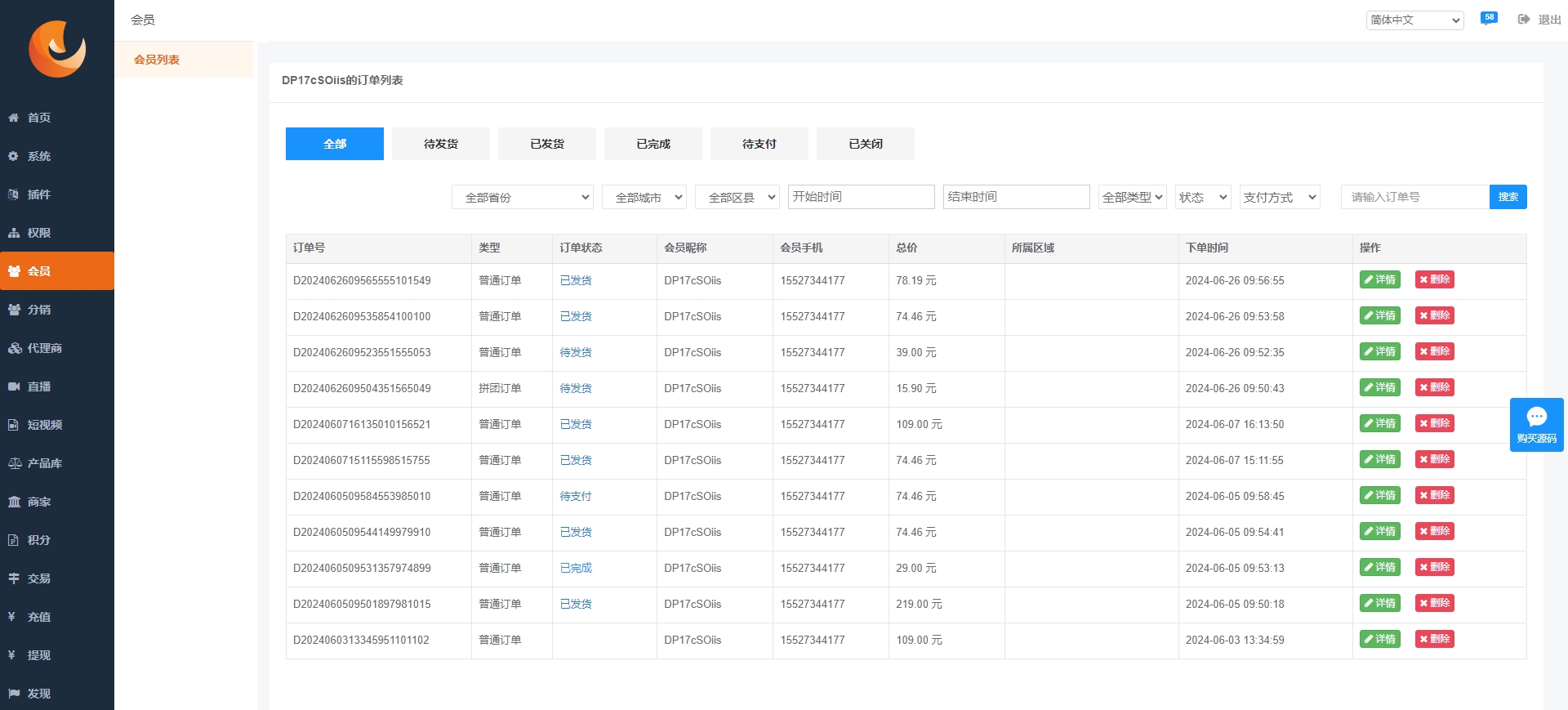Screen dimensions: 1568x710
Task: Open the 购买源码 chat widget
Action: (1536, 425)
